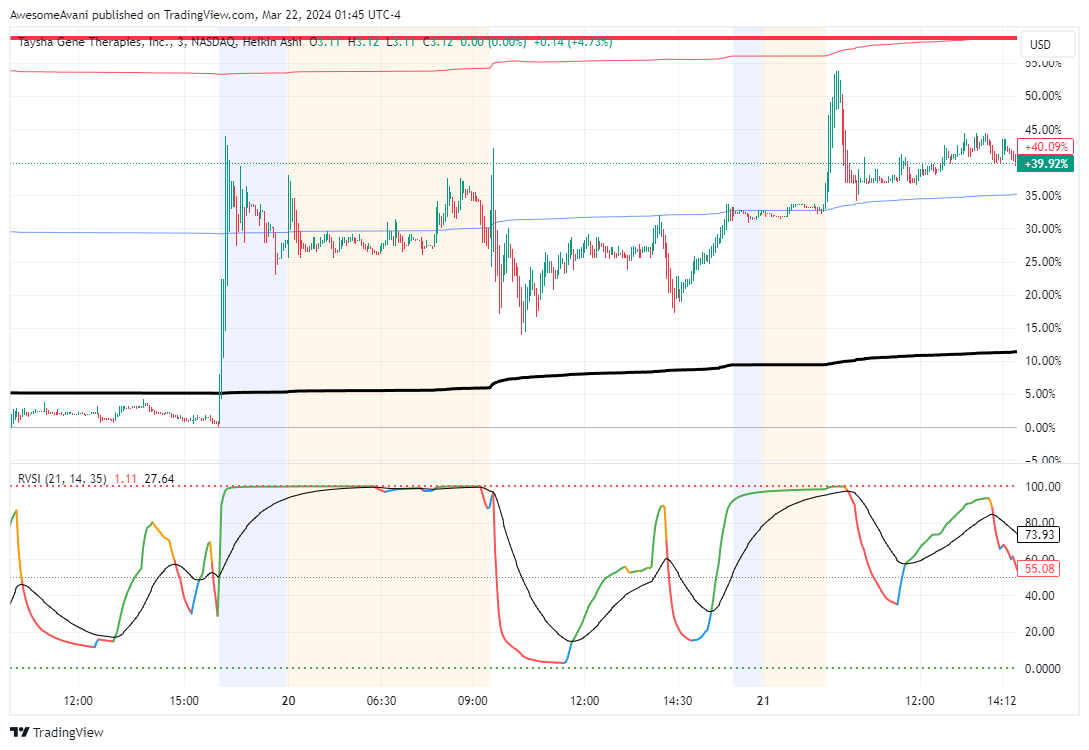The height and width of the screenshot is (750, 1089).
Task: Click the 27.64 RVSI indicator value
Action: (159, 478)
